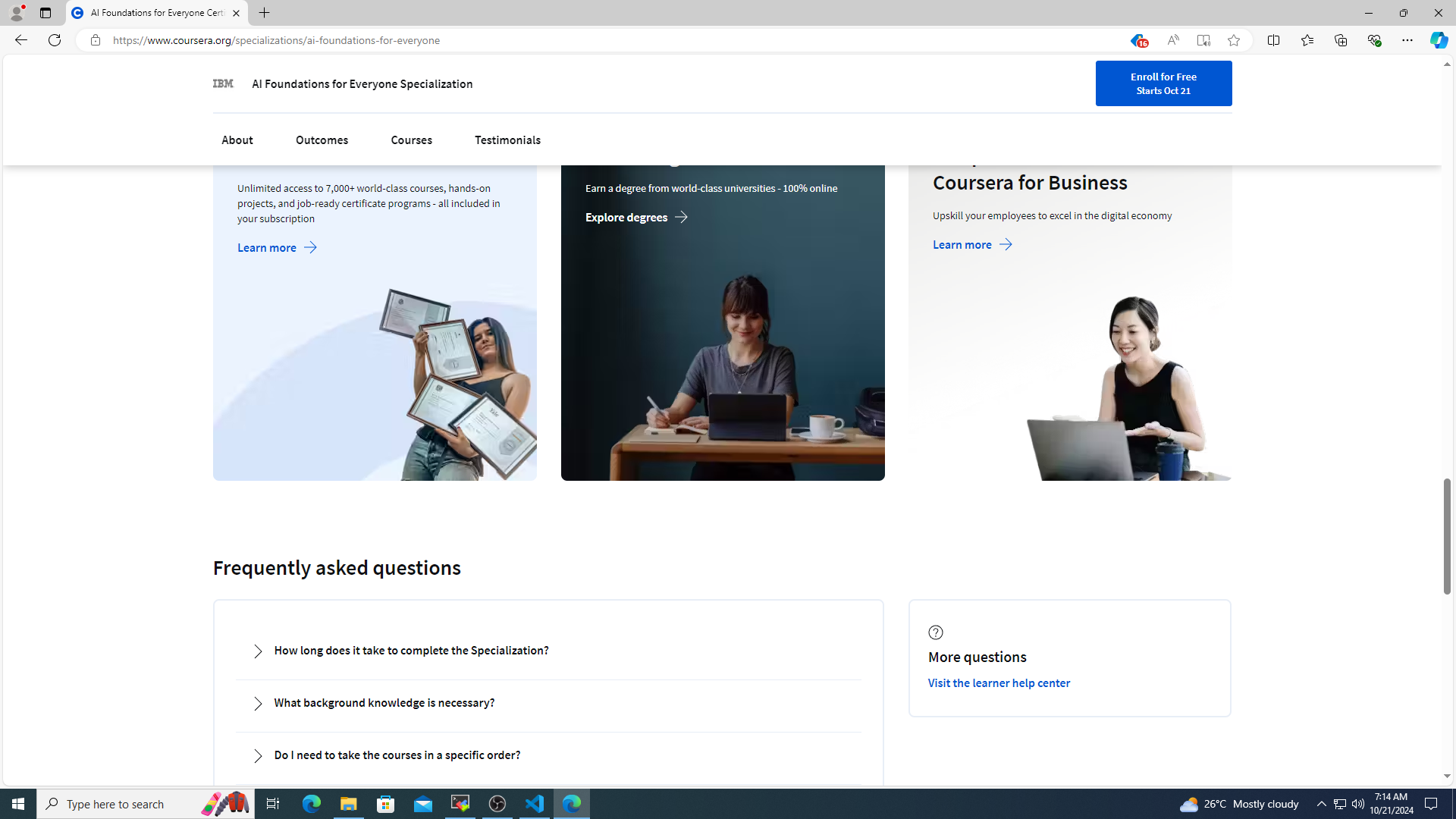Click the browser Back arrow
The width and height of the screenshot is (1456, 819).
point(20,40)
